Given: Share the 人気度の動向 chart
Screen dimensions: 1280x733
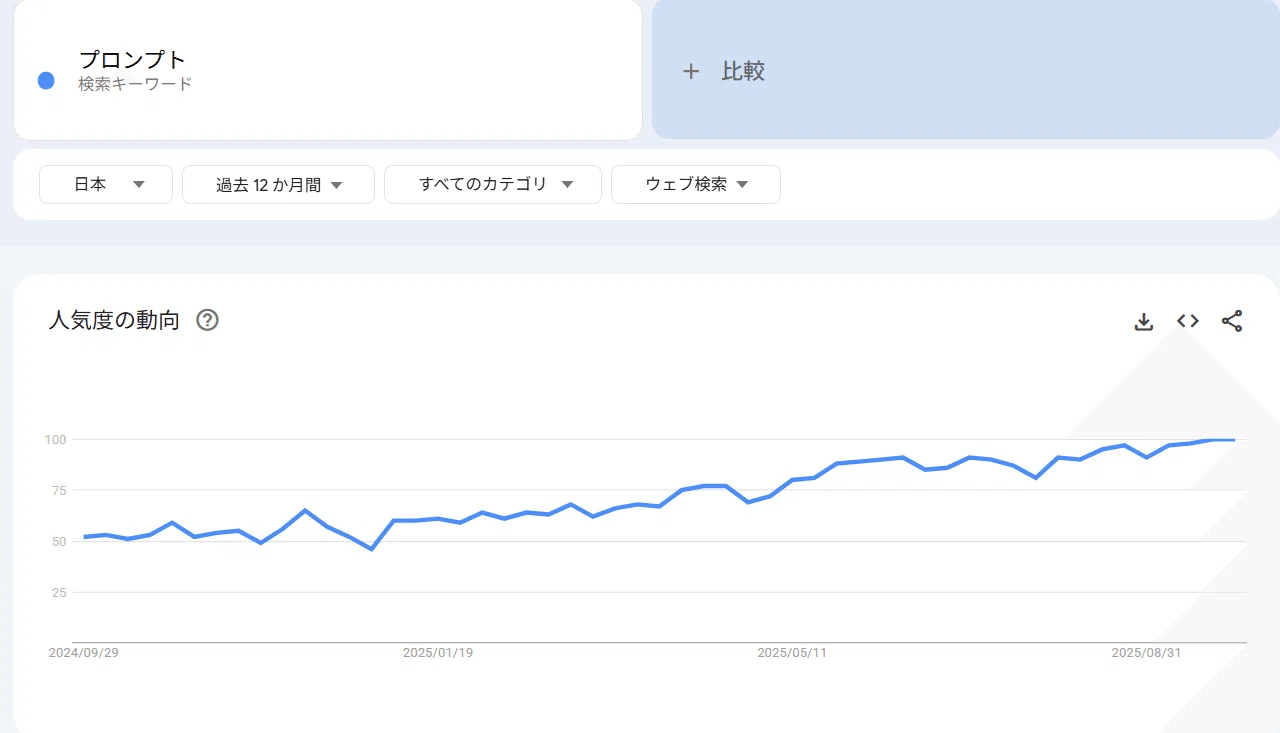Looking at the screenshot, I should (1232, 321).
